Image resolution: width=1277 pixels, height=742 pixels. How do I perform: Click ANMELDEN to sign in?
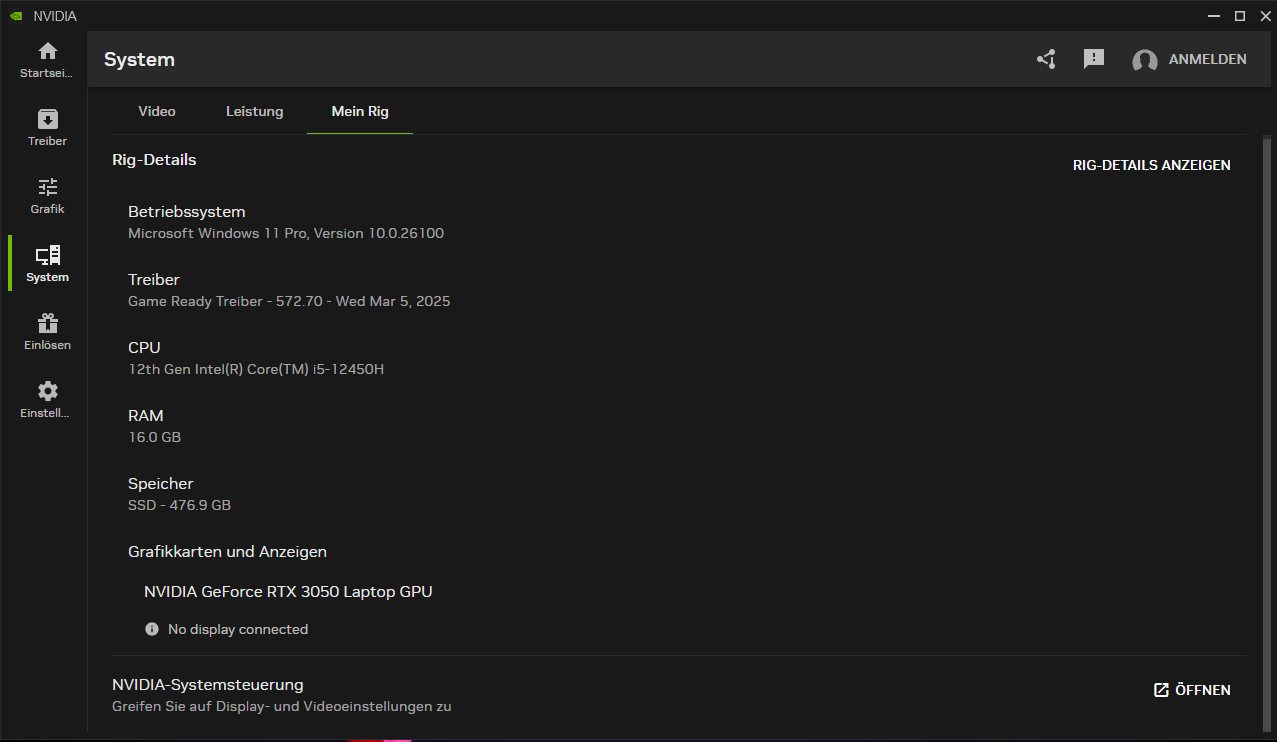(1208, 60)
